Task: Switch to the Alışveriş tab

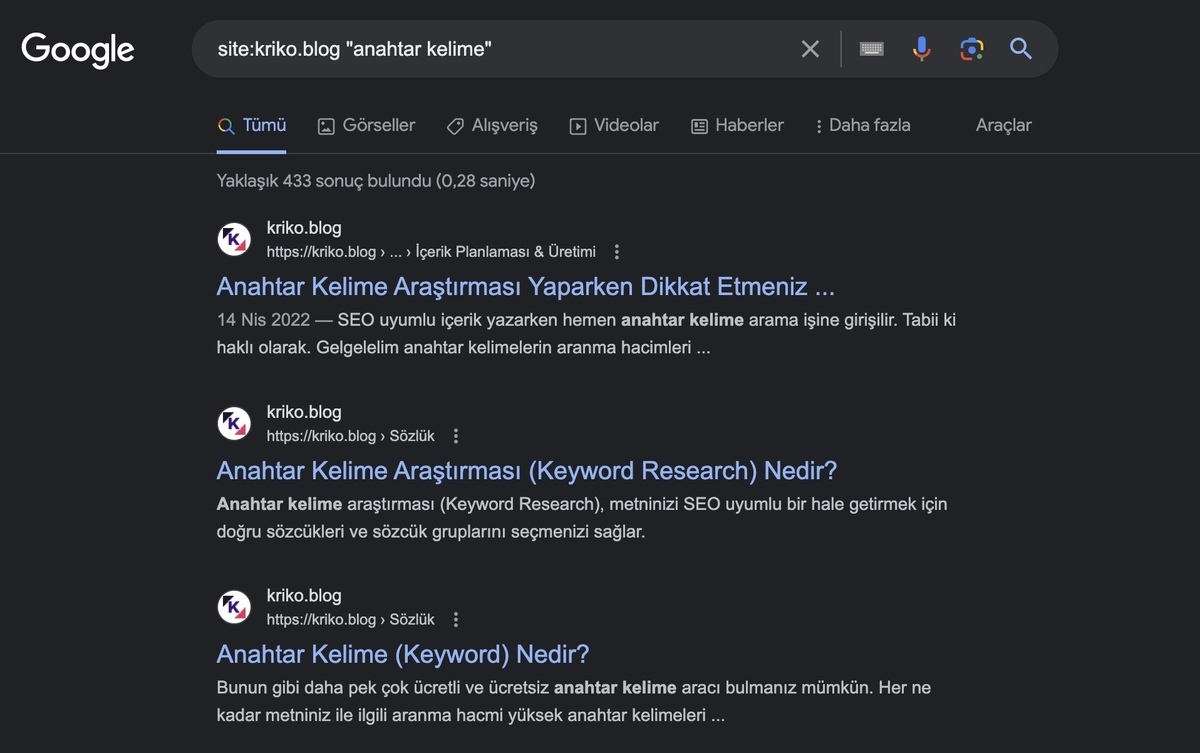Action: [x=492, y=126]
